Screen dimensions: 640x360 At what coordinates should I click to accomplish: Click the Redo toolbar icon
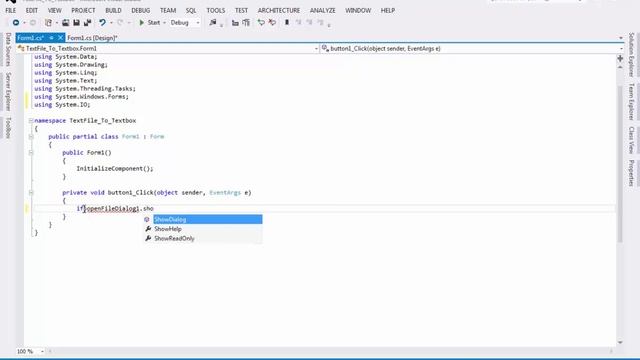coord(120,23)
